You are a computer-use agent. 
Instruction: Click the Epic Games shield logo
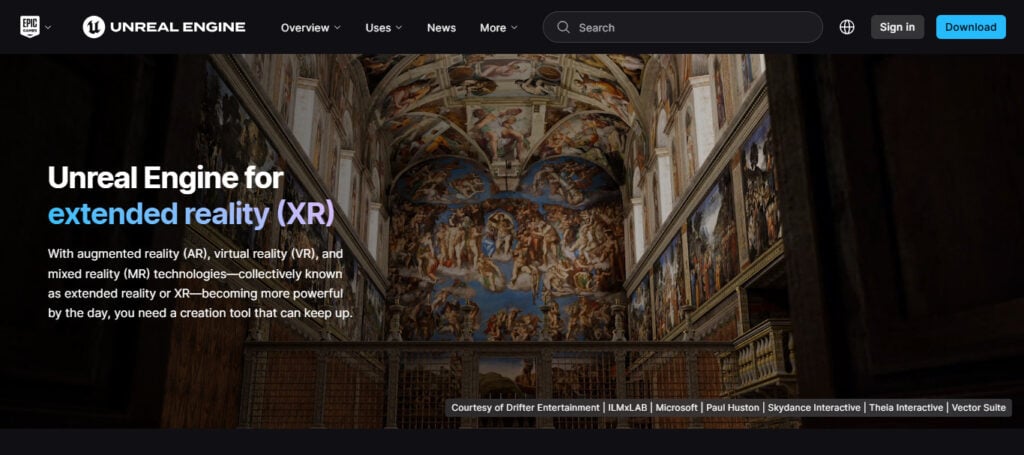[30, 27]
